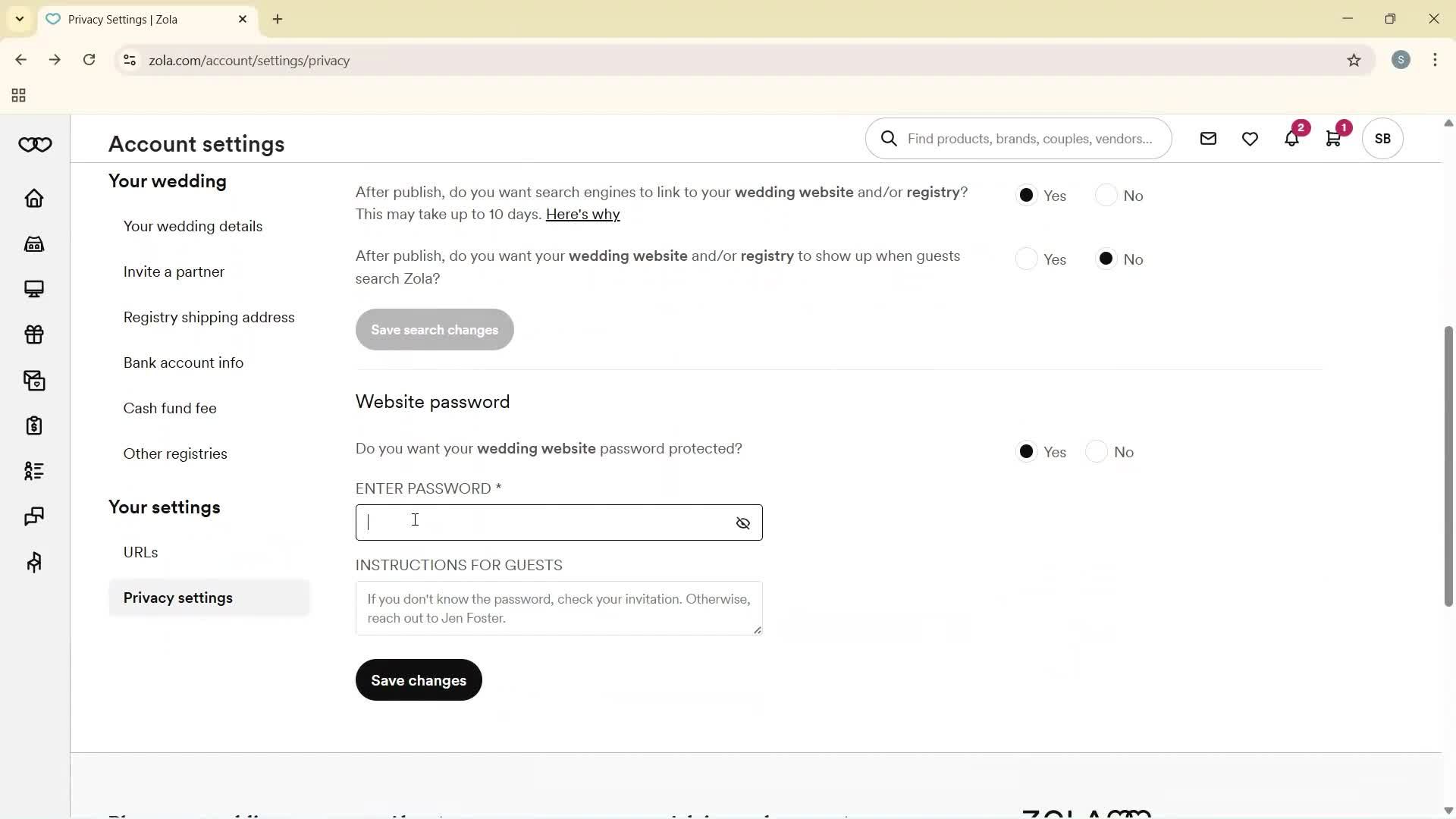Open the guest list icon in sidebar
Image resolution: width=1456 pixels, height=819 pixels.
point(33,471)
